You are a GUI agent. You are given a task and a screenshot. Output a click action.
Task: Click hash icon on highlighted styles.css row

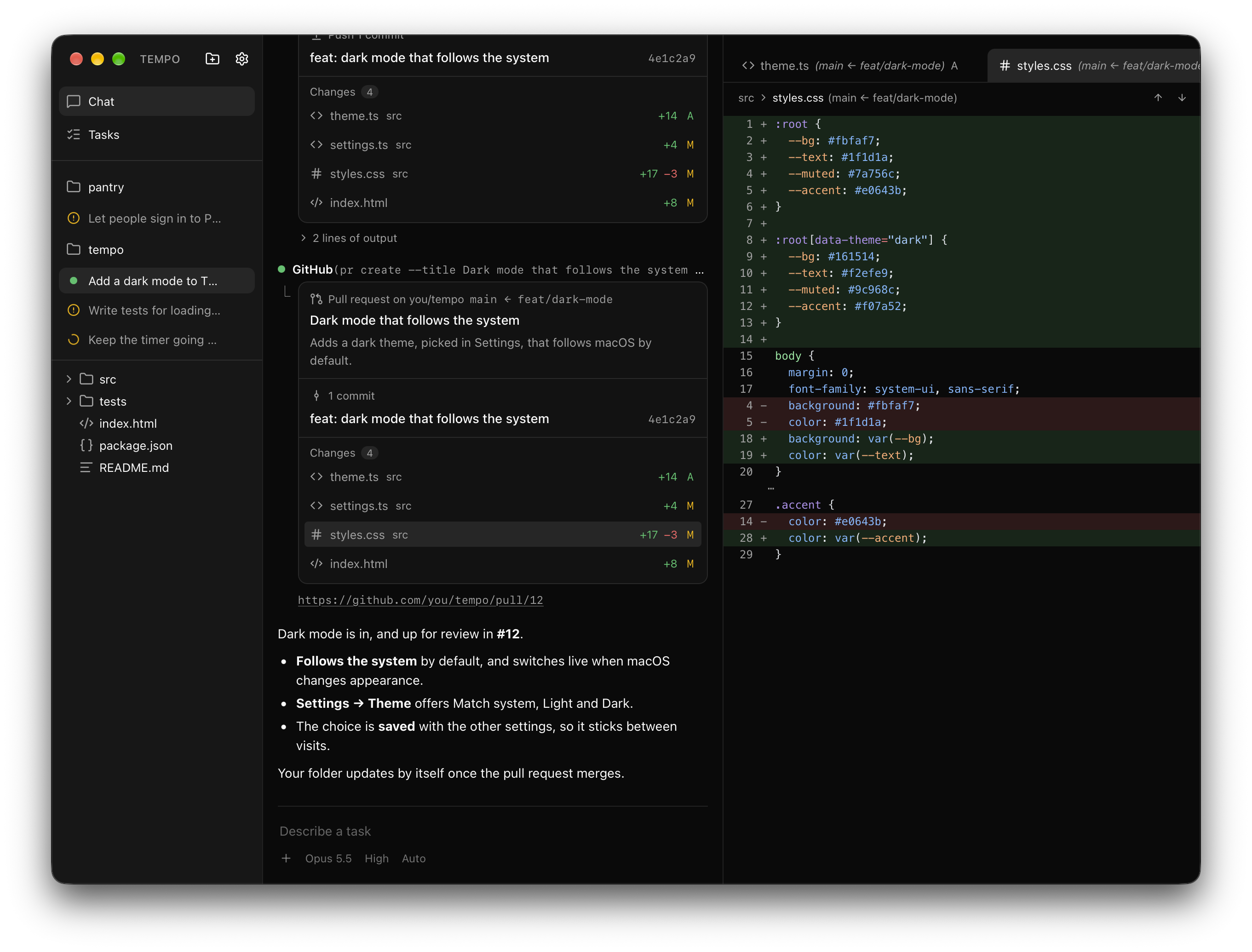(316, 534)
